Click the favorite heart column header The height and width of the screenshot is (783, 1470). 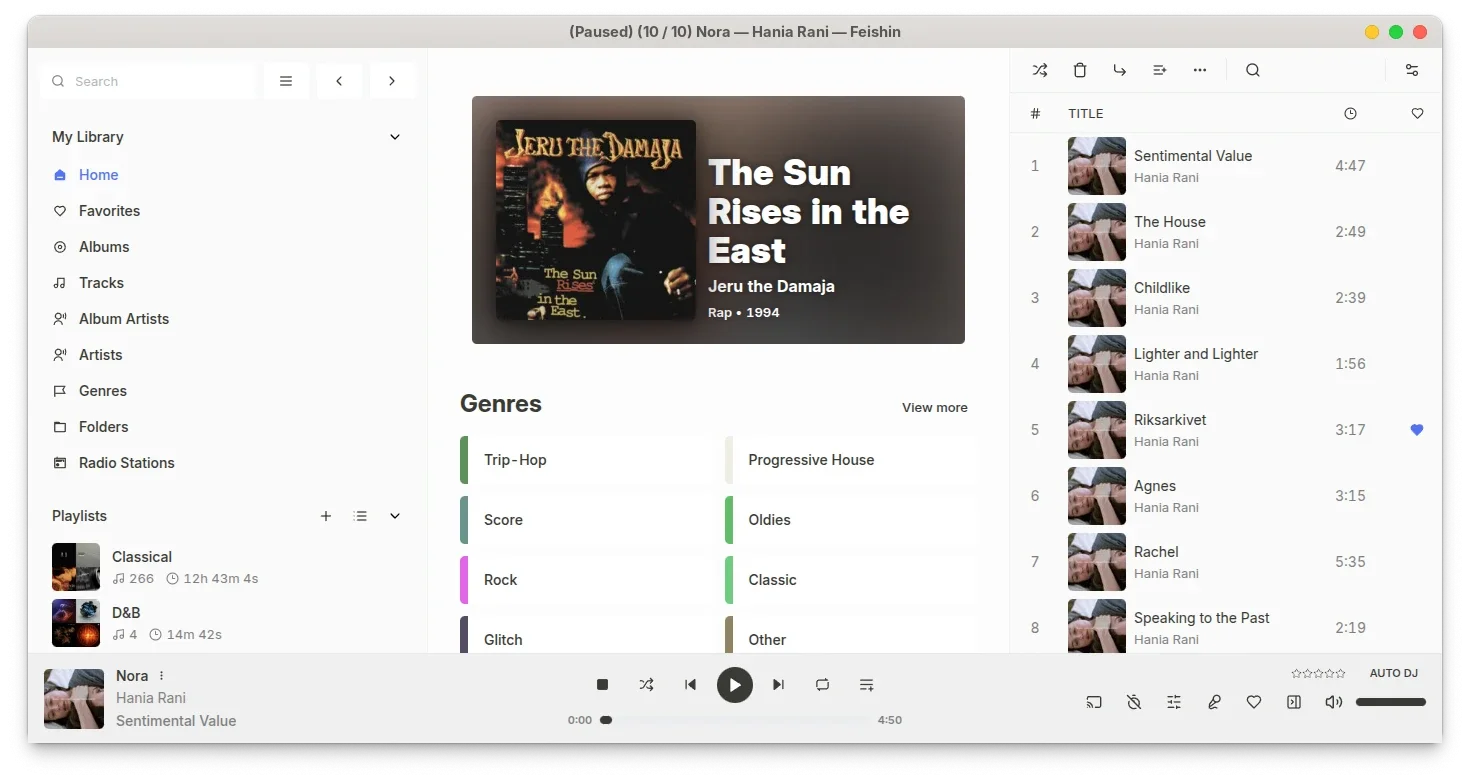[x=1417, y=114]
